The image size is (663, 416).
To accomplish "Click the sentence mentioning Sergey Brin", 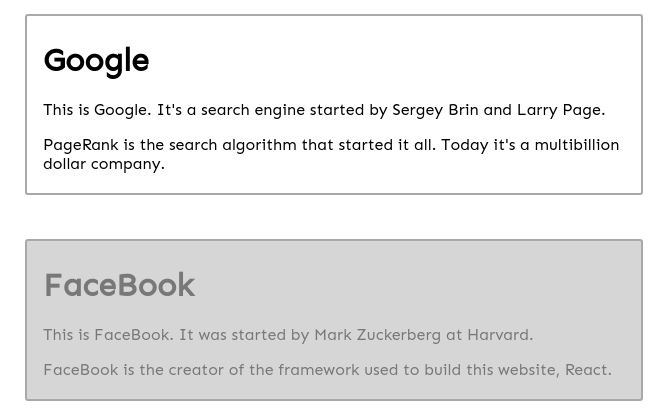I will 324,110.
